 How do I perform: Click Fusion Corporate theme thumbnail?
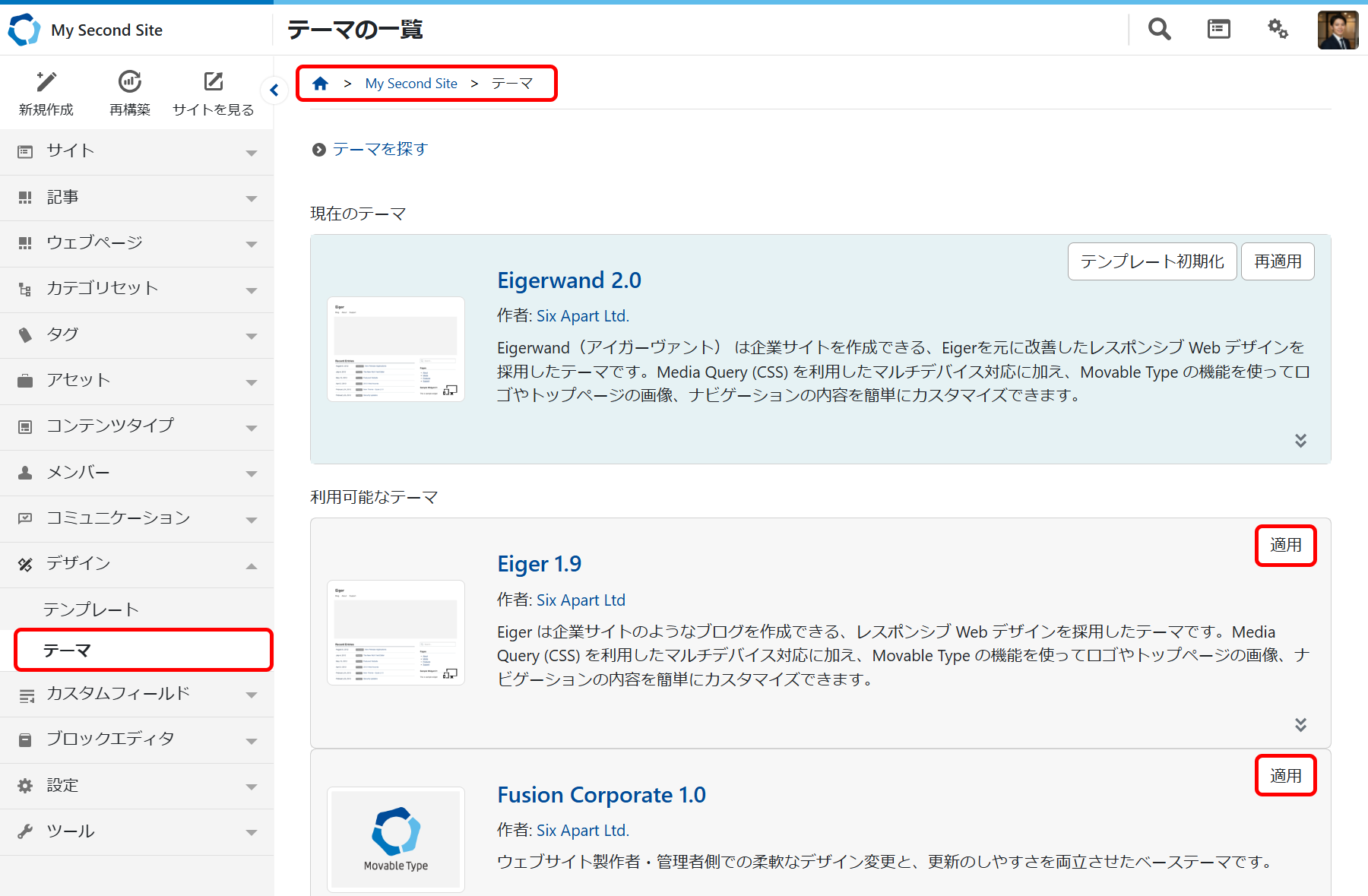click(395, 838)
